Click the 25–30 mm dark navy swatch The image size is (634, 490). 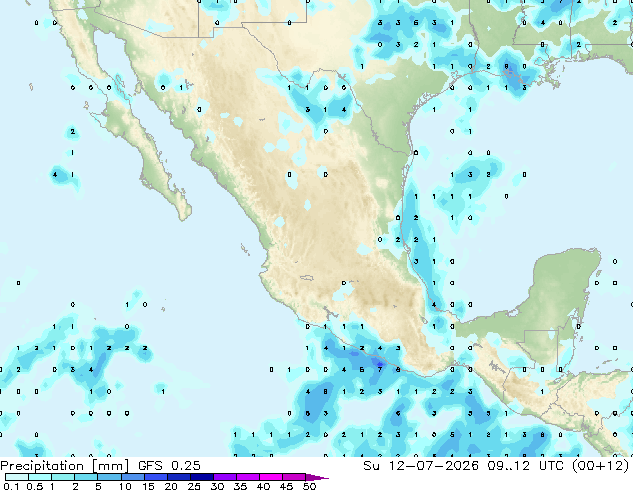tap(201, 477)
